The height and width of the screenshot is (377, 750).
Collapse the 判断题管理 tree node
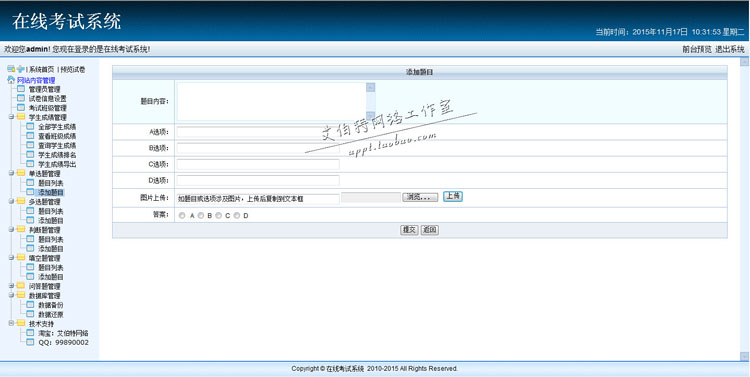pyautogui.click(x=11, y=230)
